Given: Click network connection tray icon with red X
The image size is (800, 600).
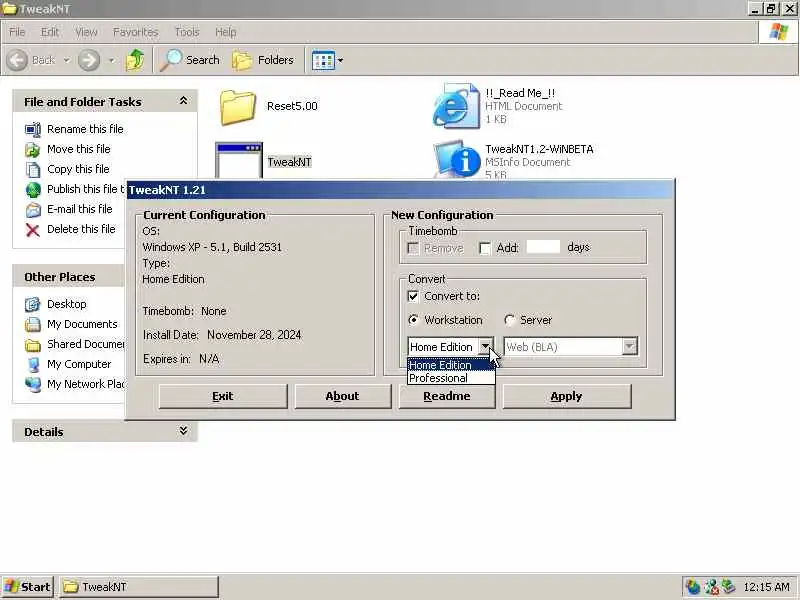Looking at the screenshot, I should point(711,587).
